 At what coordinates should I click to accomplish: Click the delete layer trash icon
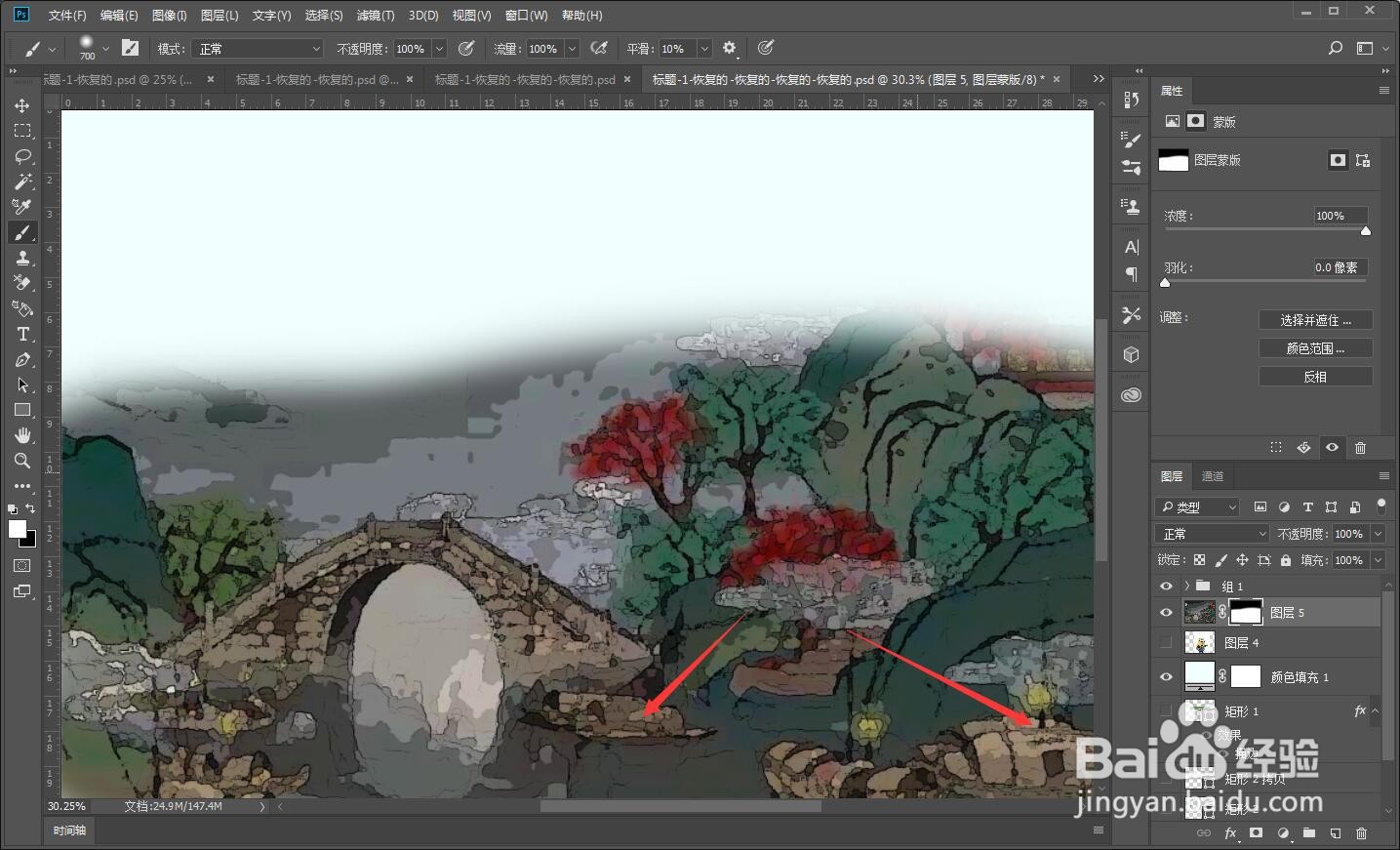pos(1362,833)
